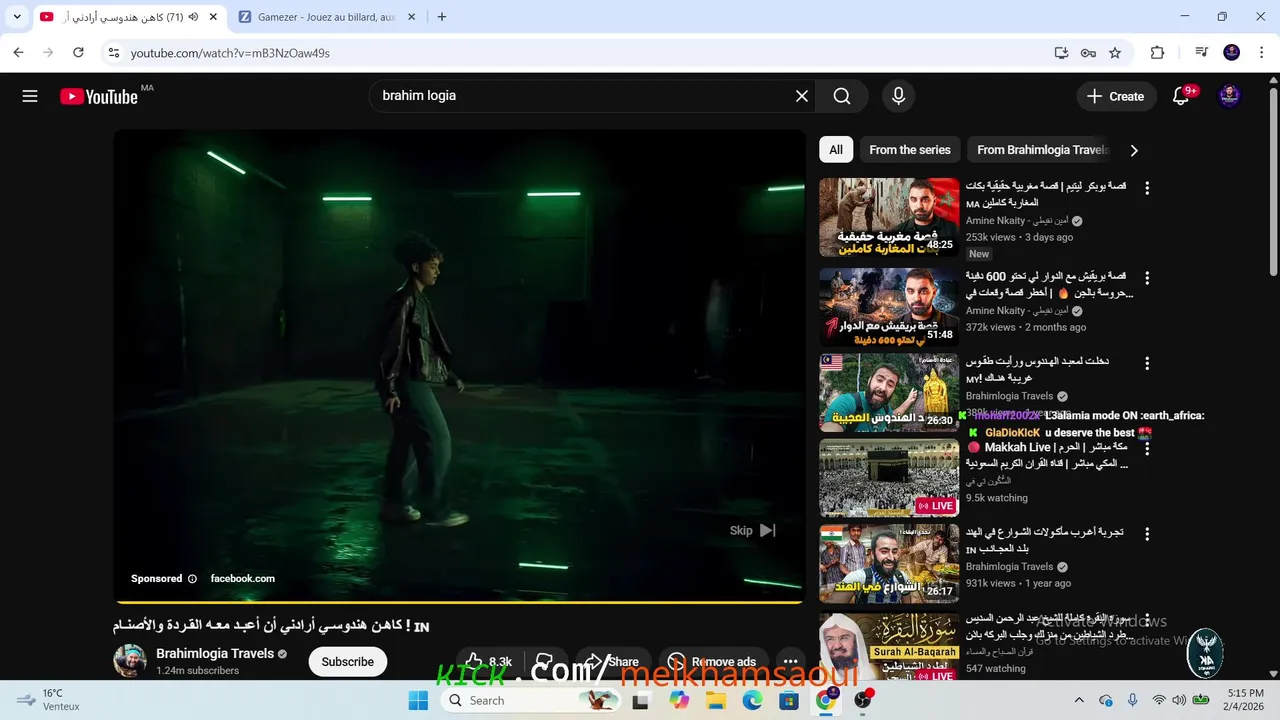The height and width of the screenshot is (720, 1280).
Task: Select the 'All' filter chip
Action: click(836, 150)
